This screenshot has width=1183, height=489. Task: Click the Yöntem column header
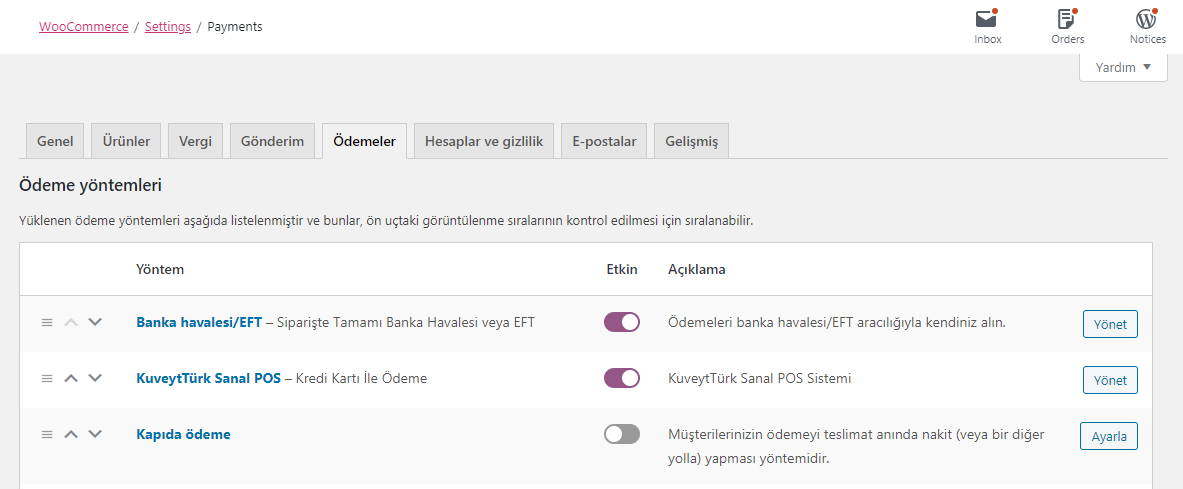[160, 269]
